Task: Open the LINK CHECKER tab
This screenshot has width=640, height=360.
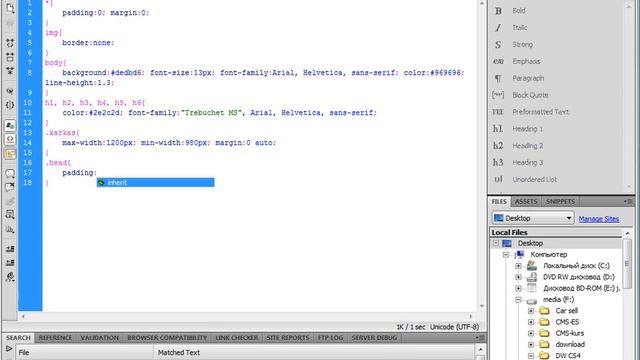Action: click(237, 338)
